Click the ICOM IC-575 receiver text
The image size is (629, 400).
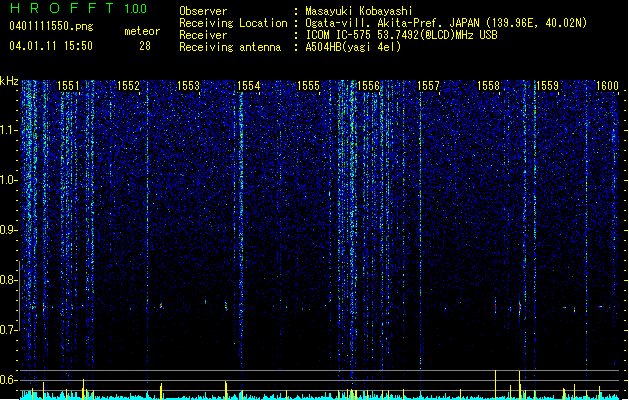click(401, 35)
